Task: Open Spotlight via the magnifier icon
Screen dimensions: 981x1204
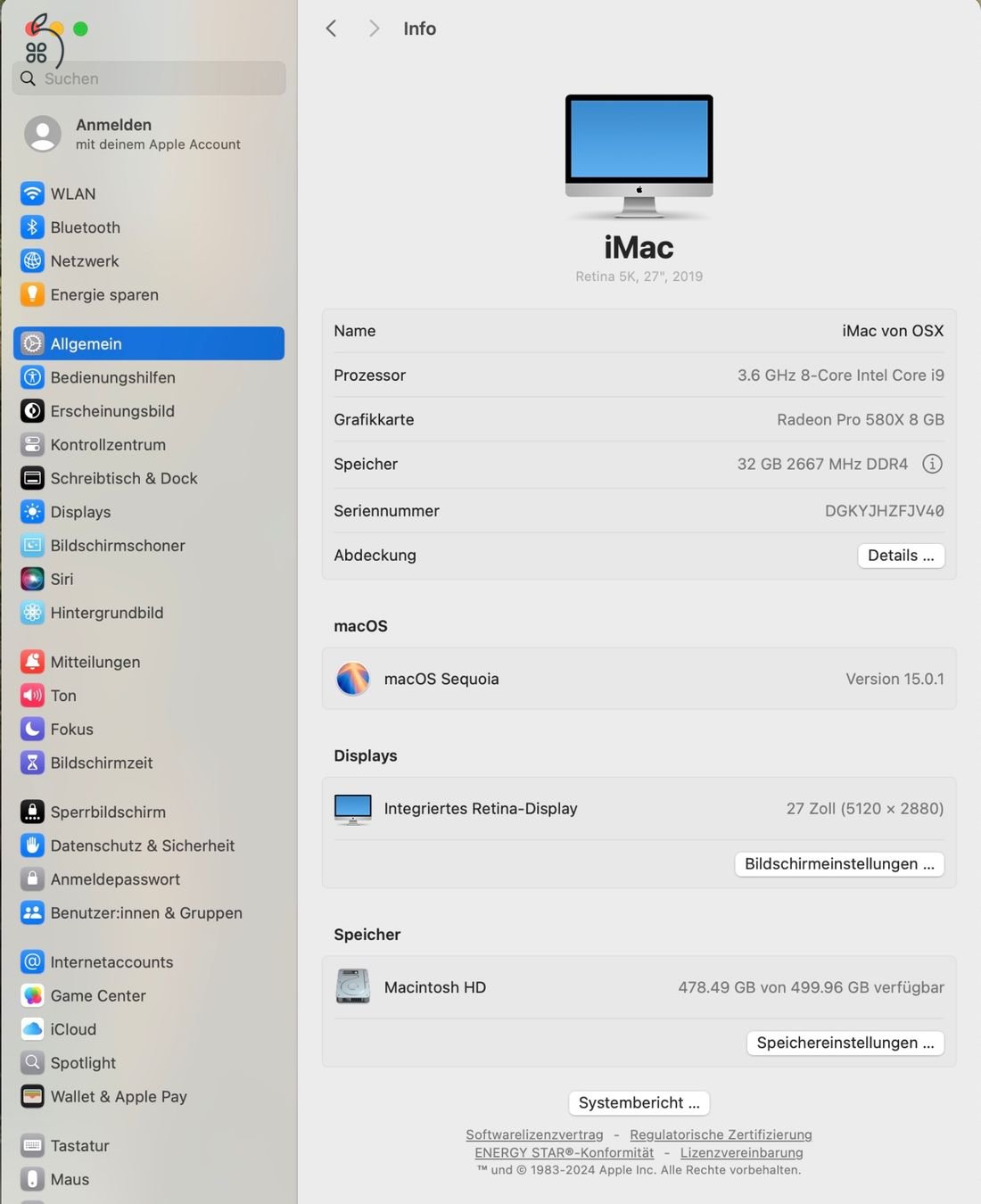Action: click(x=32, y=1062)
